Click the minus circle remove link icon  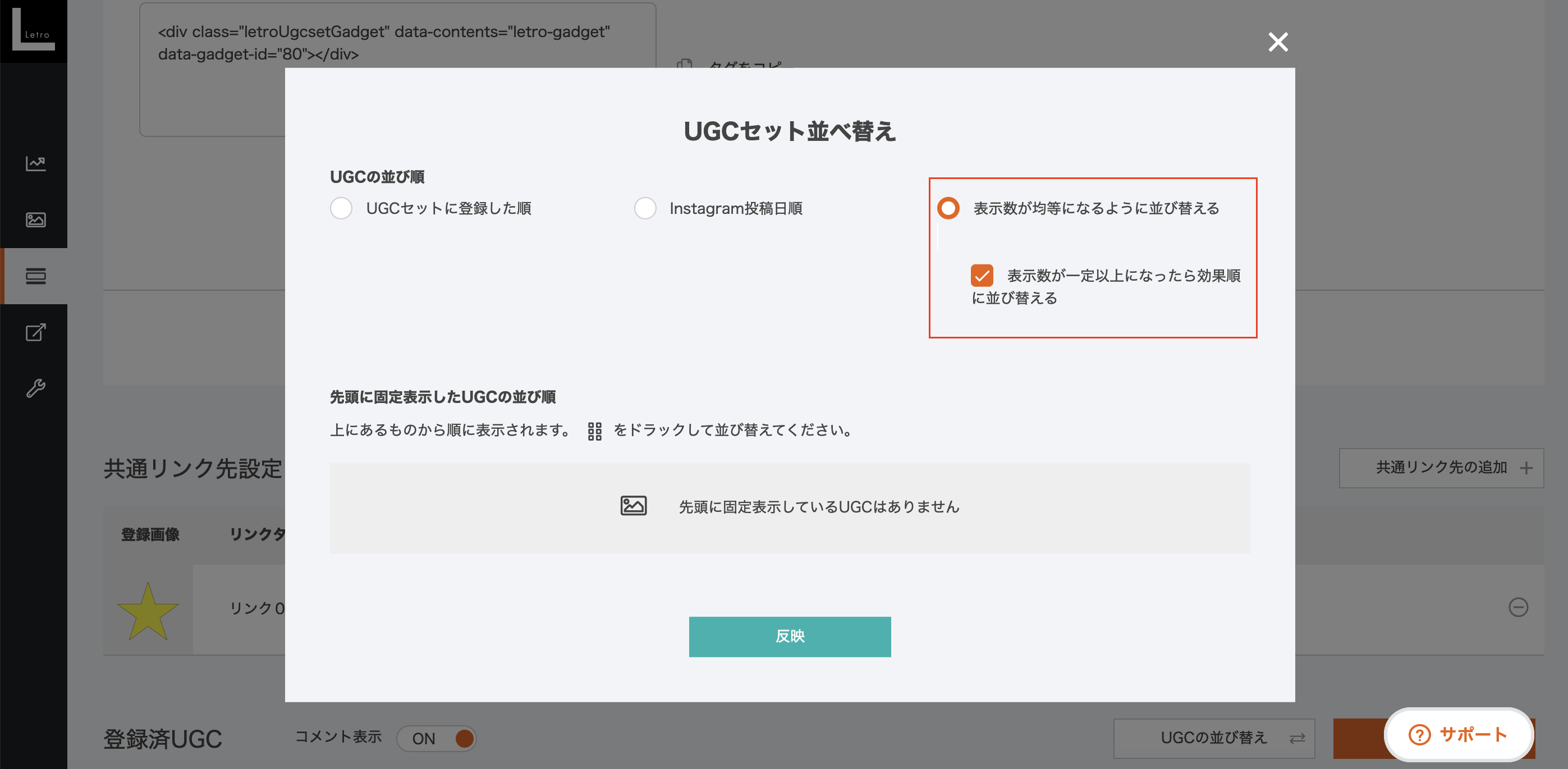(1518, 607)
